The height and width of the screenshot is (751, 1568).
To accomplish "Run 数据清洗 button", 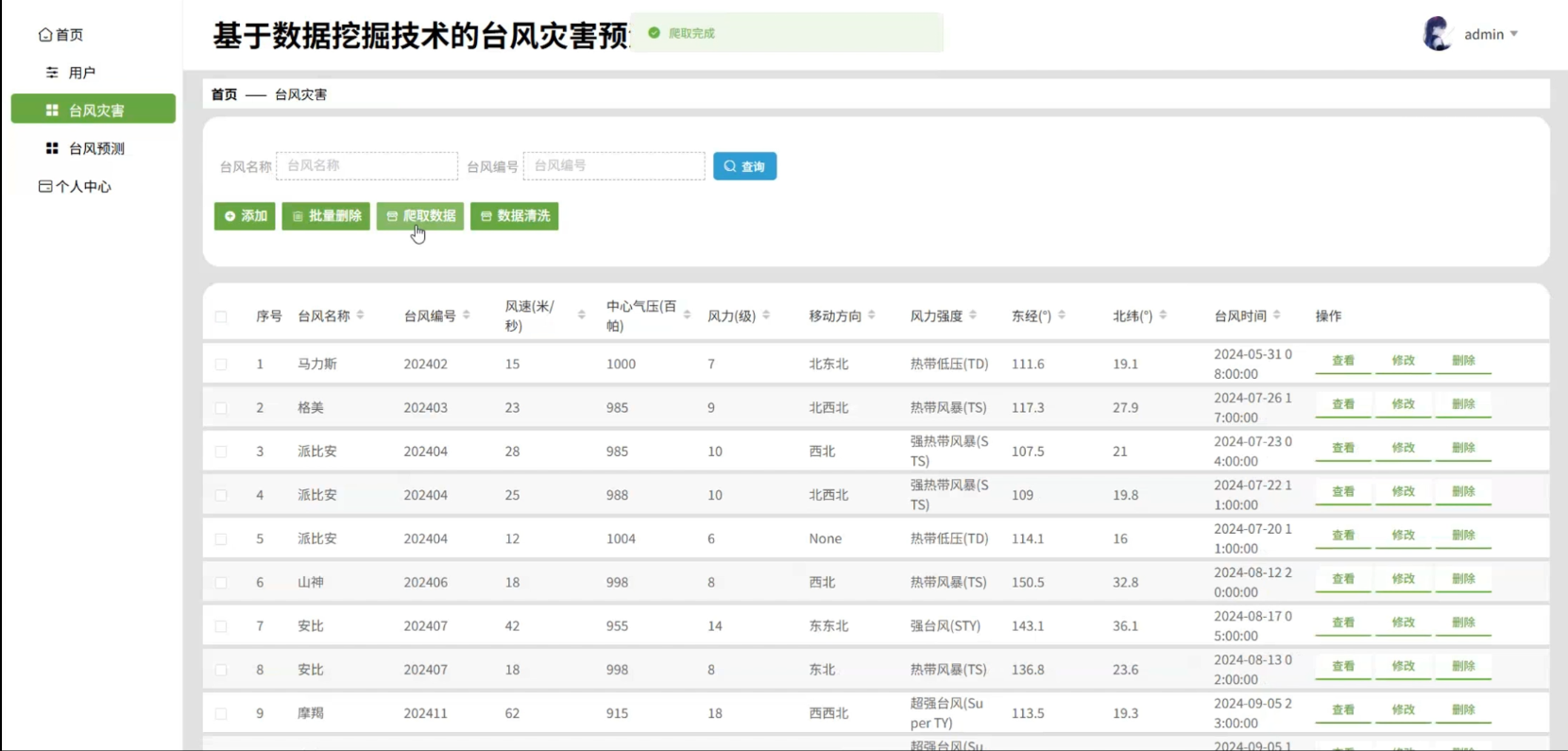I will click(515, 216).
